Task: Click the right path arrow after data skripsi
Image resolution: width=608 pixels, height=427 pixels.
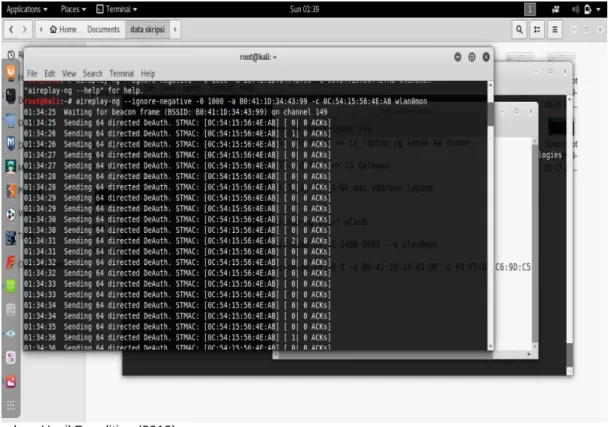Action: [175, 29]
